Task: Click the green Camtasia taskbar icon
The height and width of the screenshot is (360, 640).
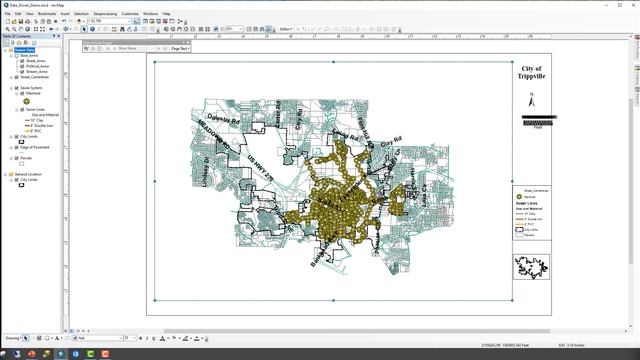Action: point(90,354)
